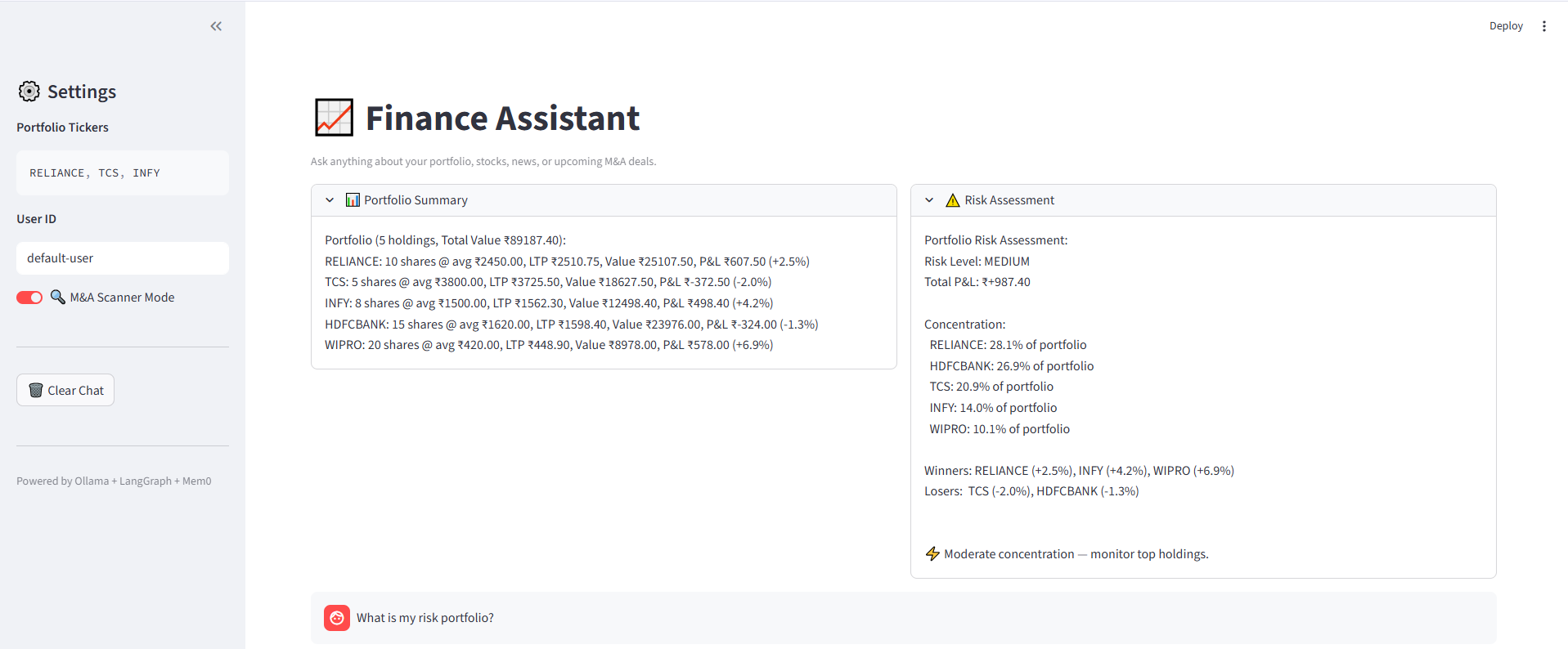Click the Winners summary line
Screen dimensions: 1568x649
click(1079, 471)
